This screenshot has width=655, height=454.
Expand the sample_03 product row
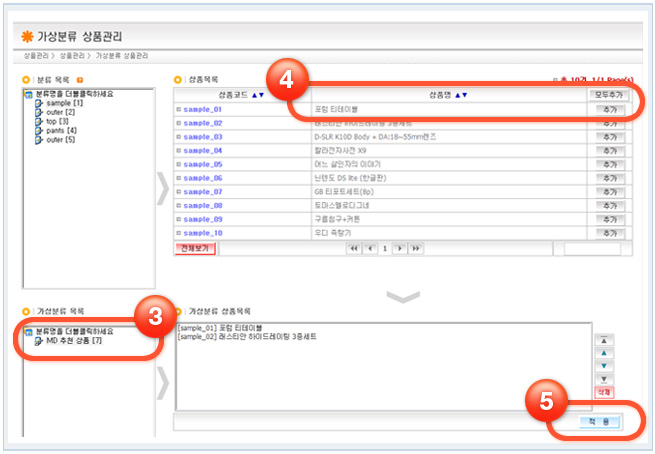click(x=179, y=137)
